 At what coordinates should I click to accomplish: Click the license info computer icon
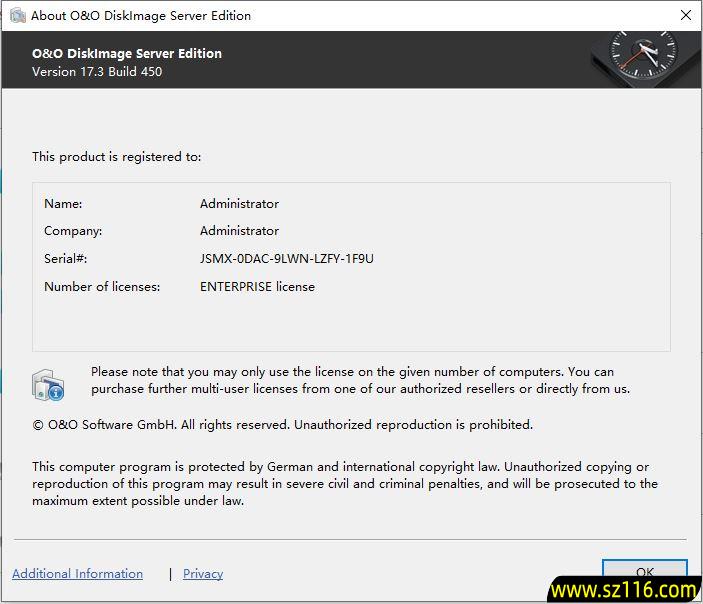point(49,384)
